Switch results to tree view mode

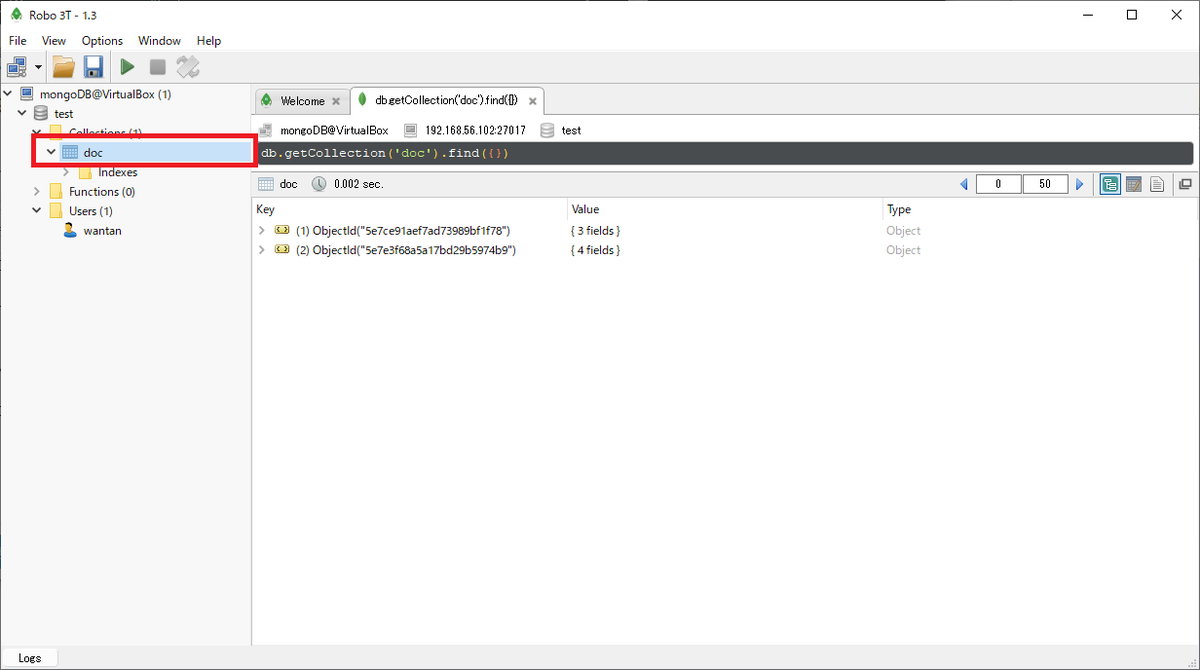click(x=1110, y=184)
